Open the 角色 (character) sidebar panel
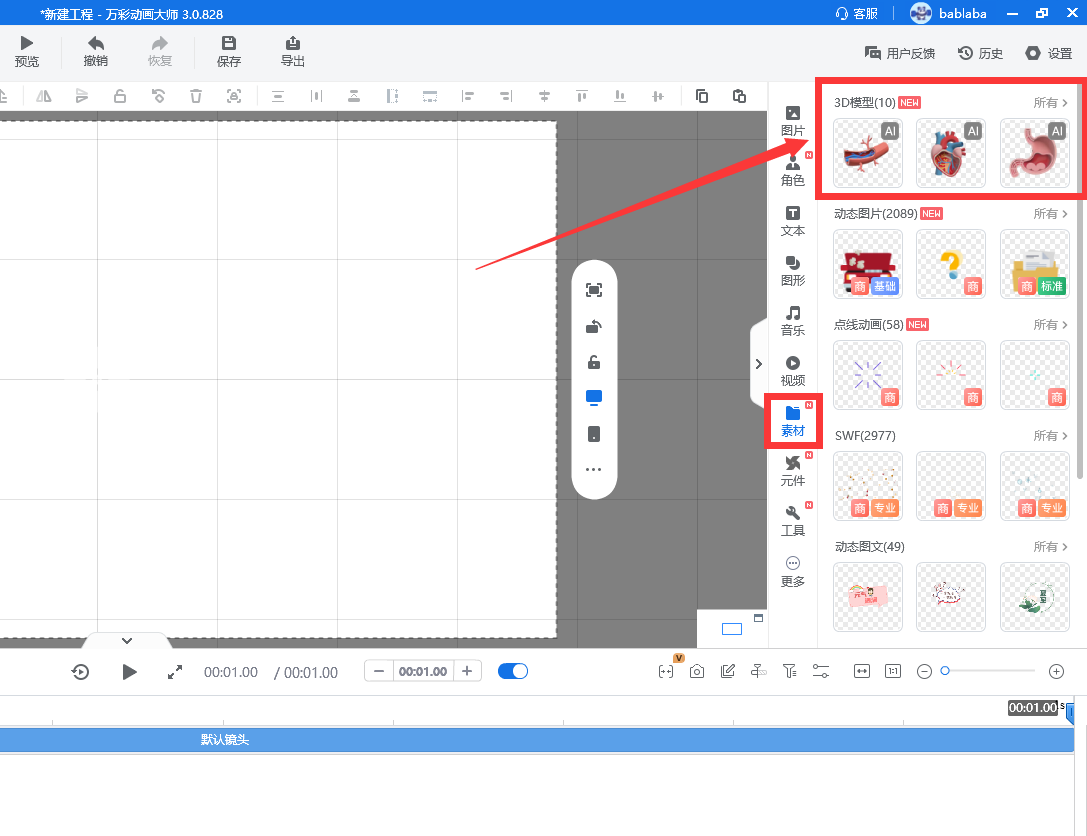Viewport: 1087px width, 836px height. 792,170
